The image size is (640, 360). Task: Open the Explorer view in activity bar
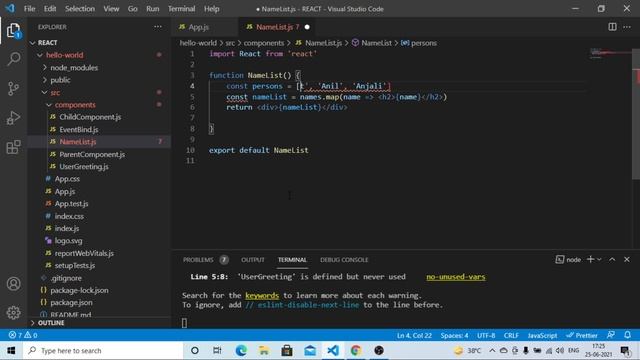tap(13, 31)
